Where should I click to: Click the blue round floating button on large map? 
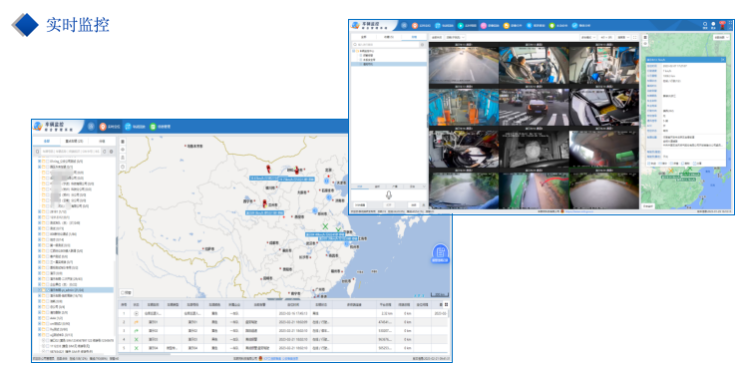[440, 253]
